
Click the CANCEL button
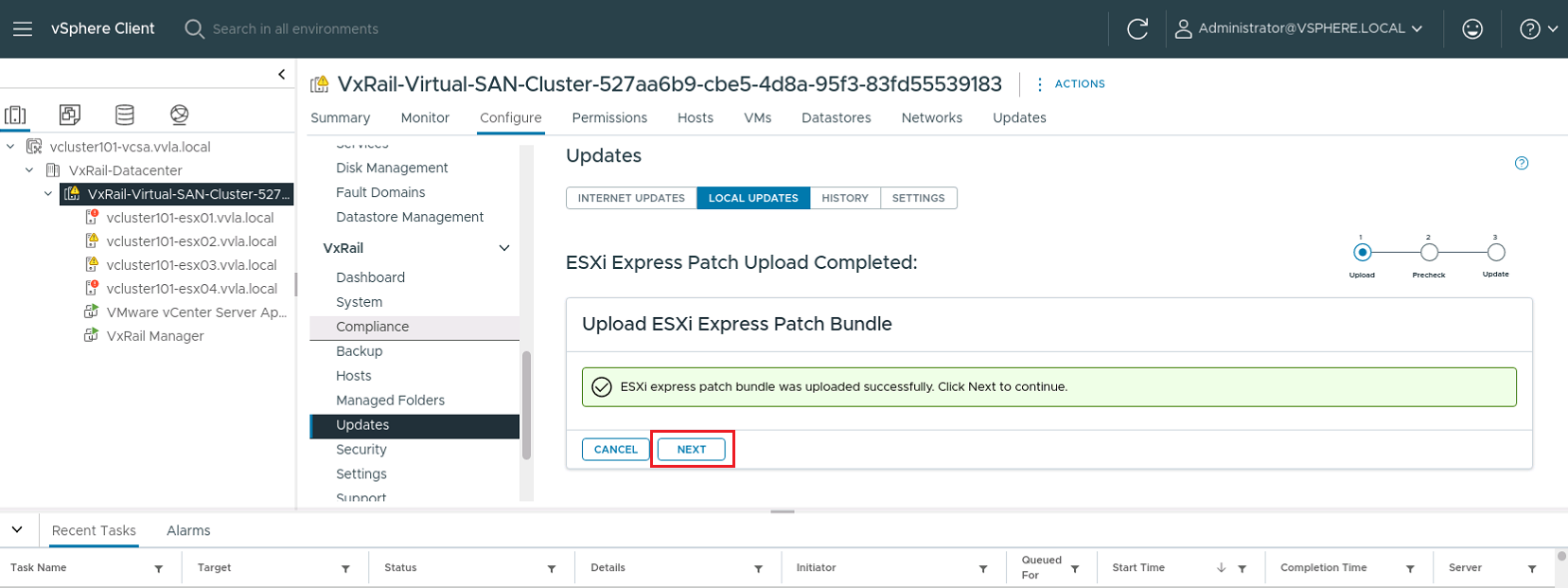click(616, 450)
